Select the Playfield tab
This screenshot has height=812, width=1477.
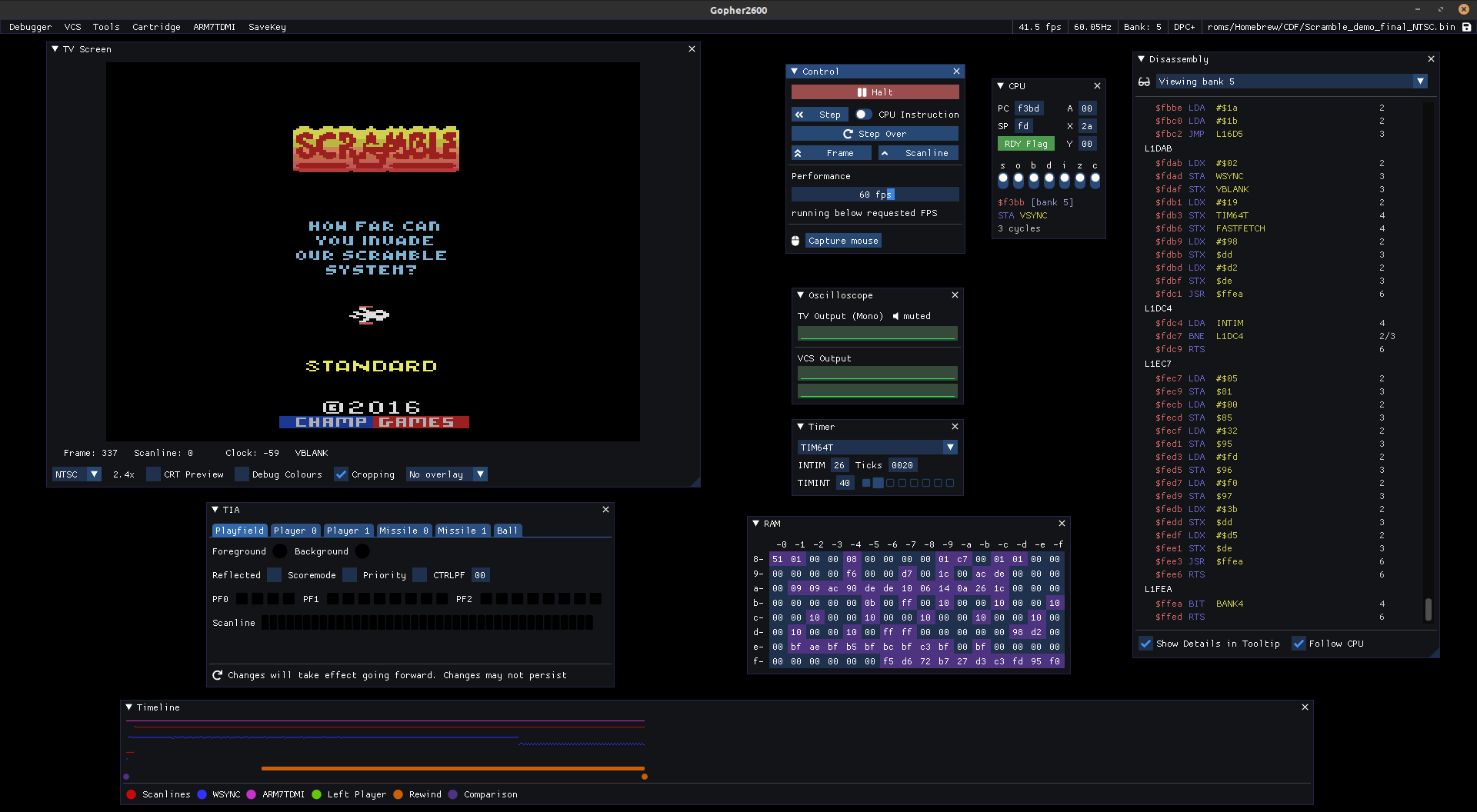click(239, 531)
